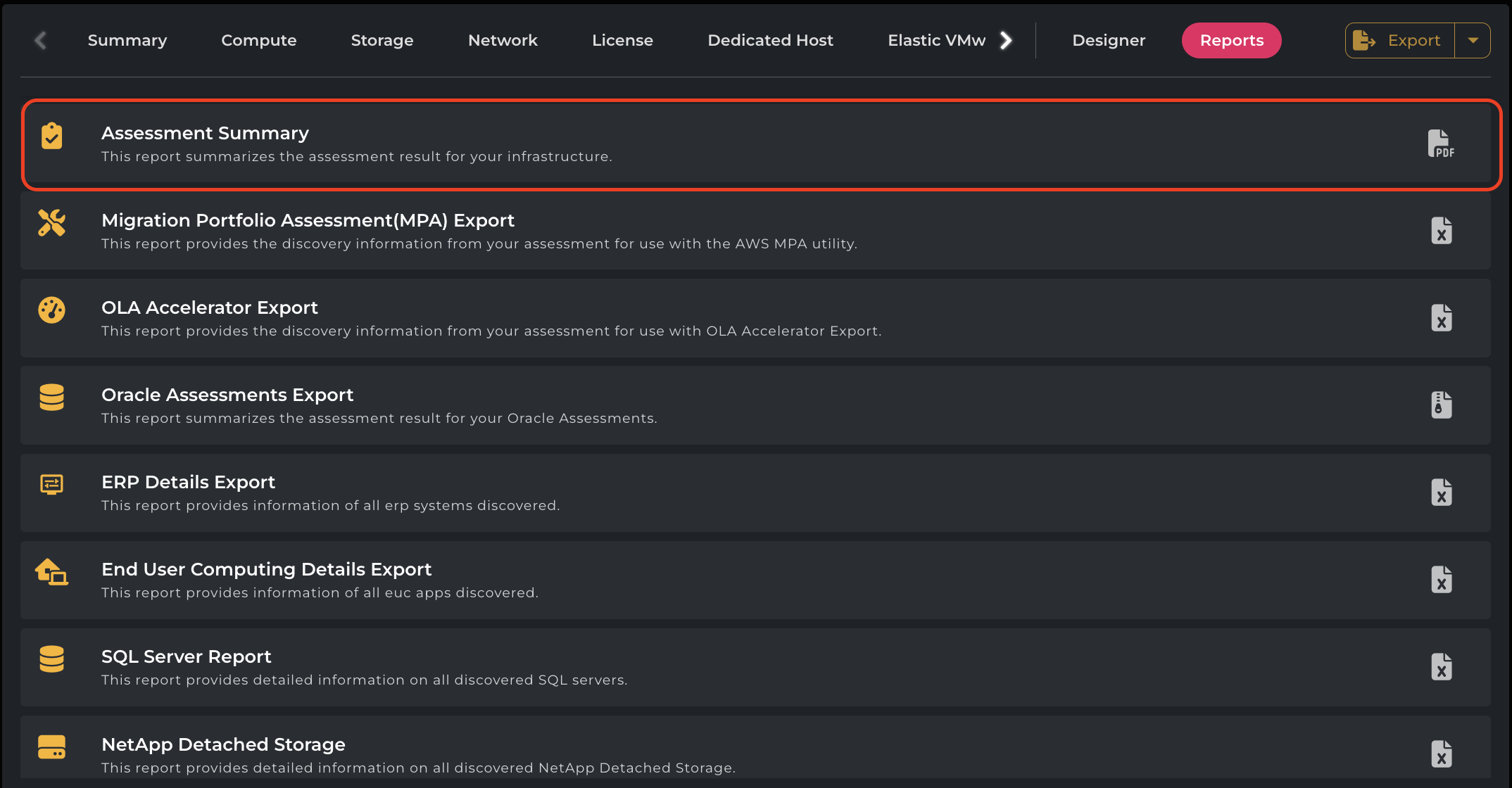This screenshot has height=788, width=1512.
Task: Download ERP Details Export Excel file
Action: tap(1441, 493)
